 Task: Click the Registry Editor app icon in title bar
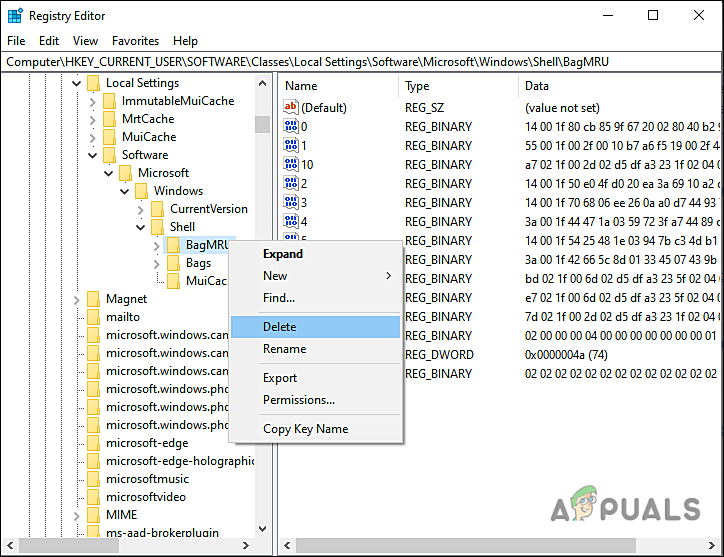(x=15, y=16)
